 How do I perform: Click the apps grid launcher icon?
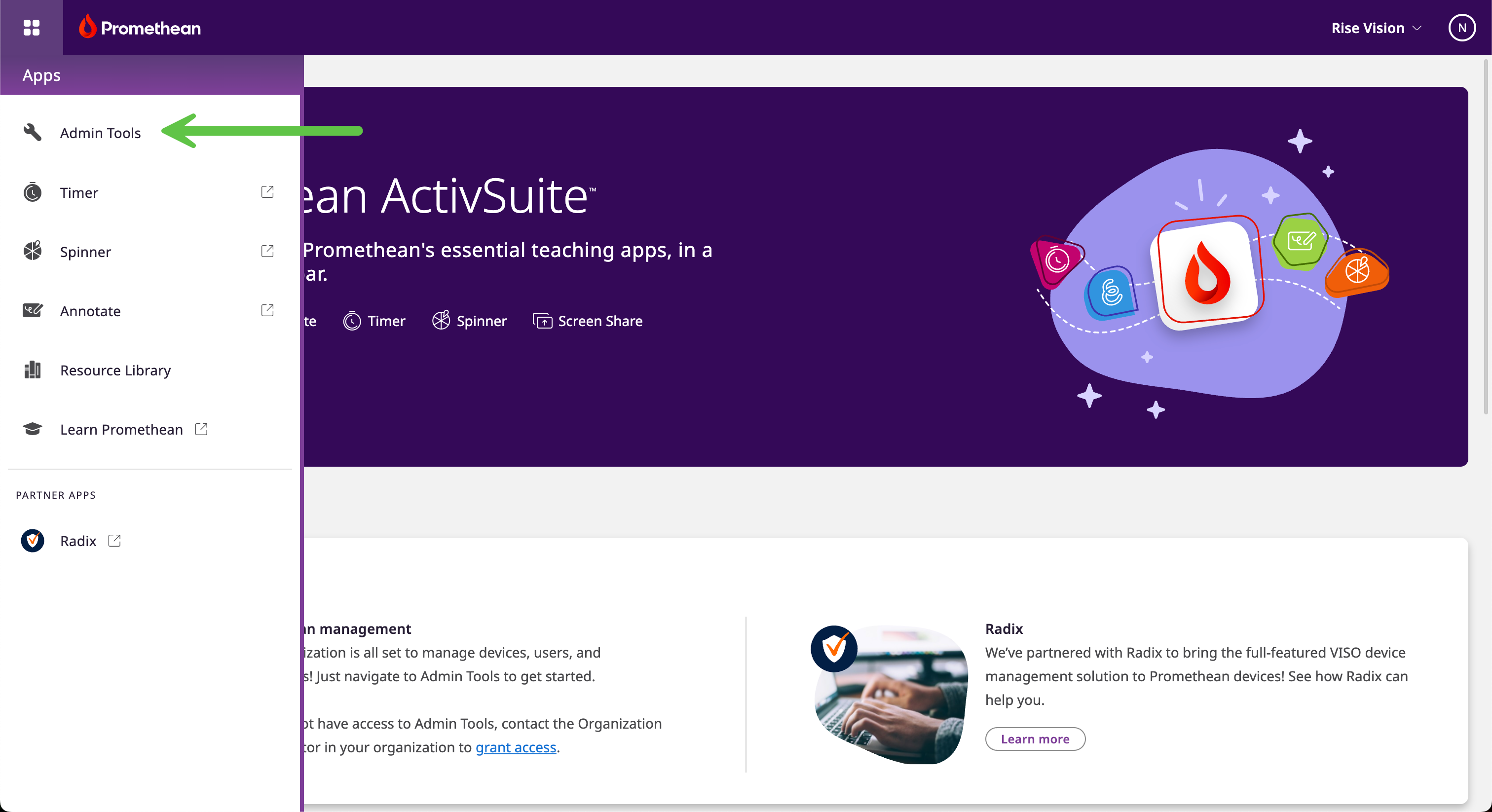pyautogui.click(x=31, y=27)
